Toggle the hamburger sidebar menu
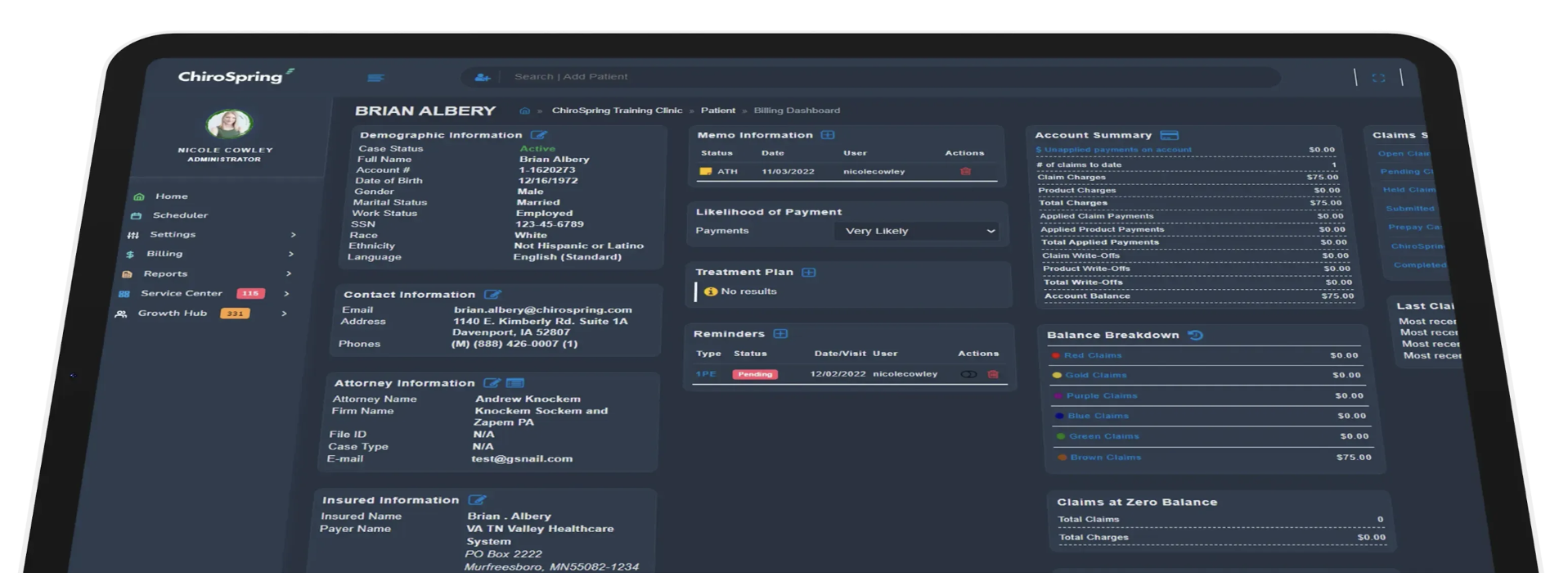 375,78
